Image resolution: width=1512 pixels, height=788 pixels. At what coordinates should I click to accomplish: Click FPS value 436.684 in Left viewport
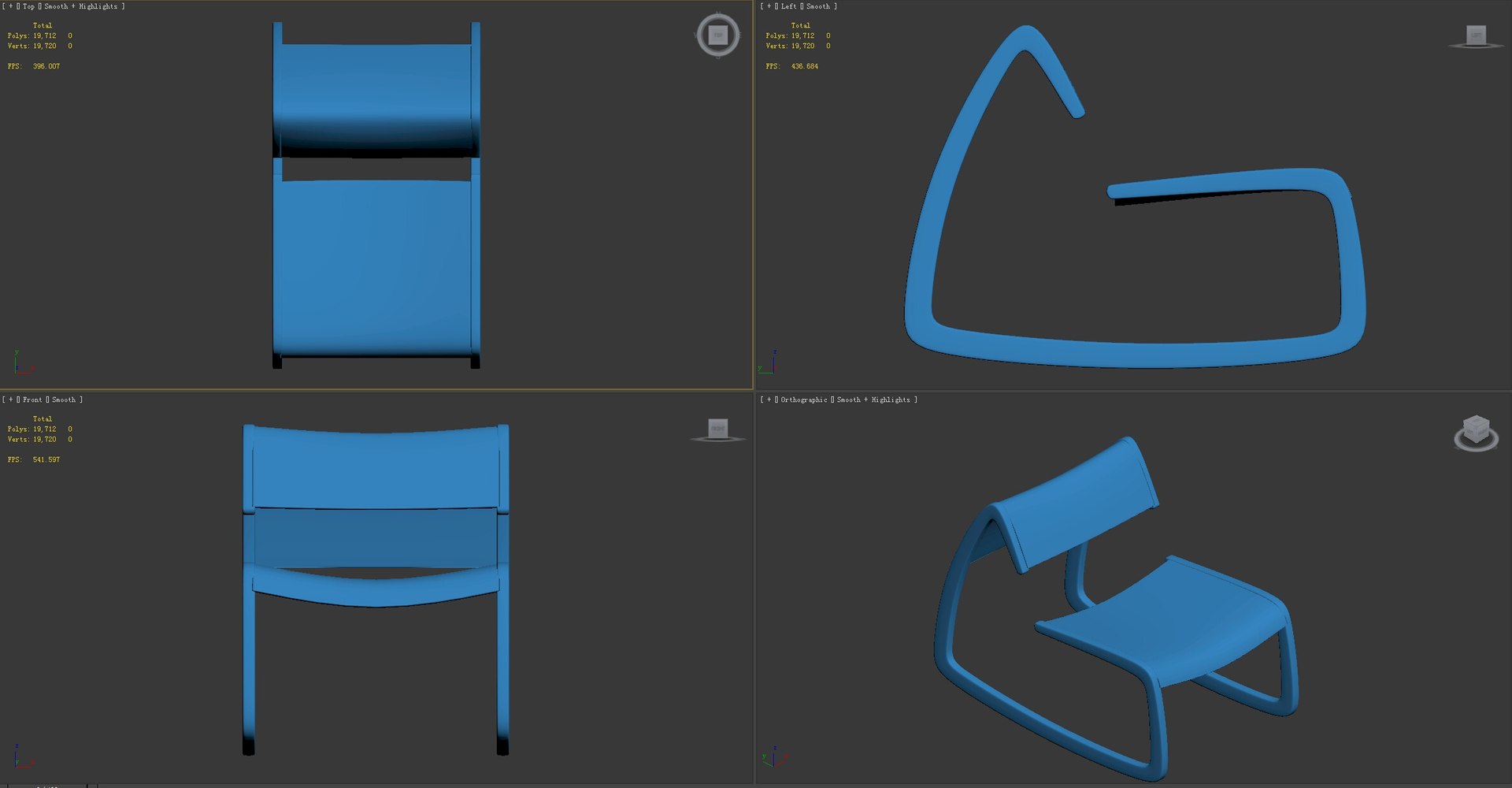pos(805,66)
